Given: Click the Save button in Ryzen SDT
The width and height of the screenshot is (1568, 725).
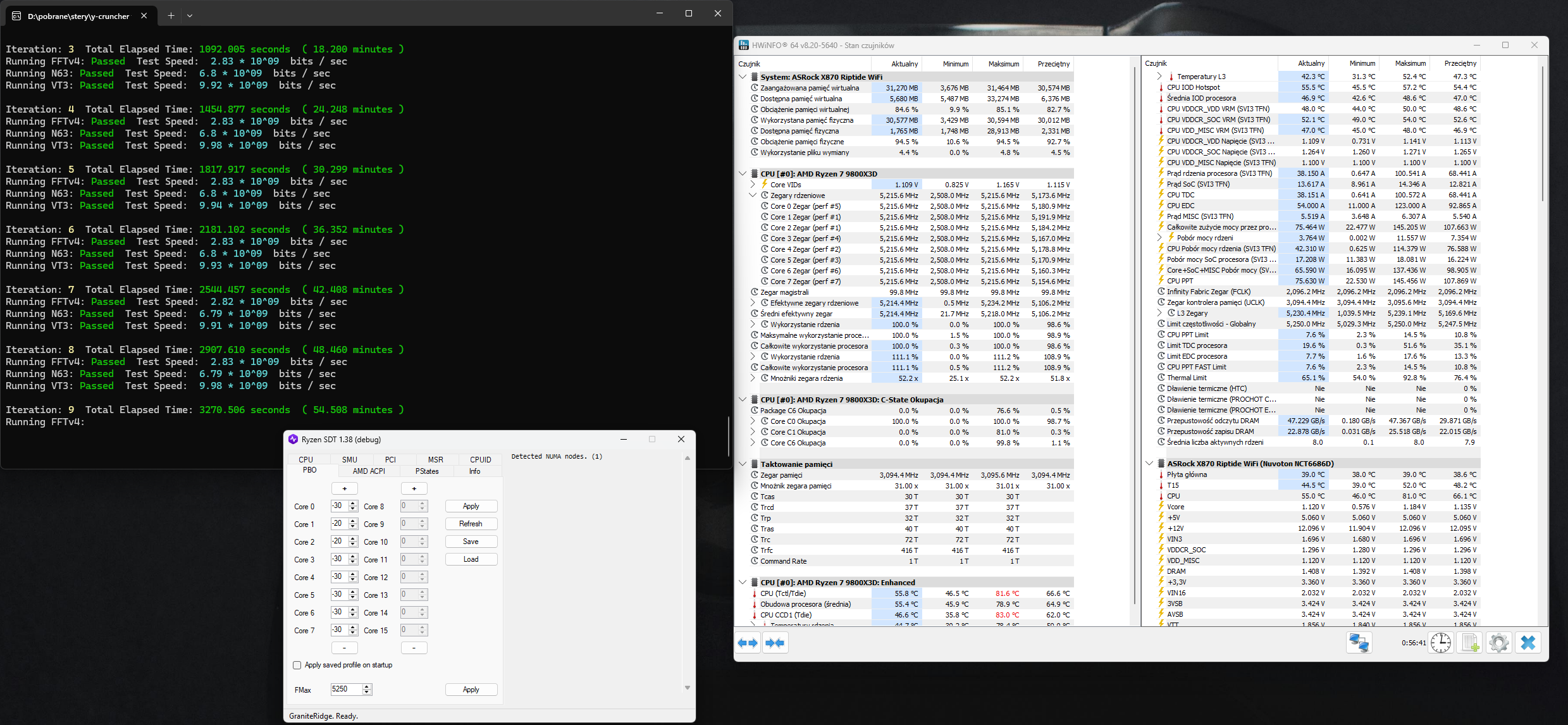Looking at the screenshot, I should click(x=471, y=542).
